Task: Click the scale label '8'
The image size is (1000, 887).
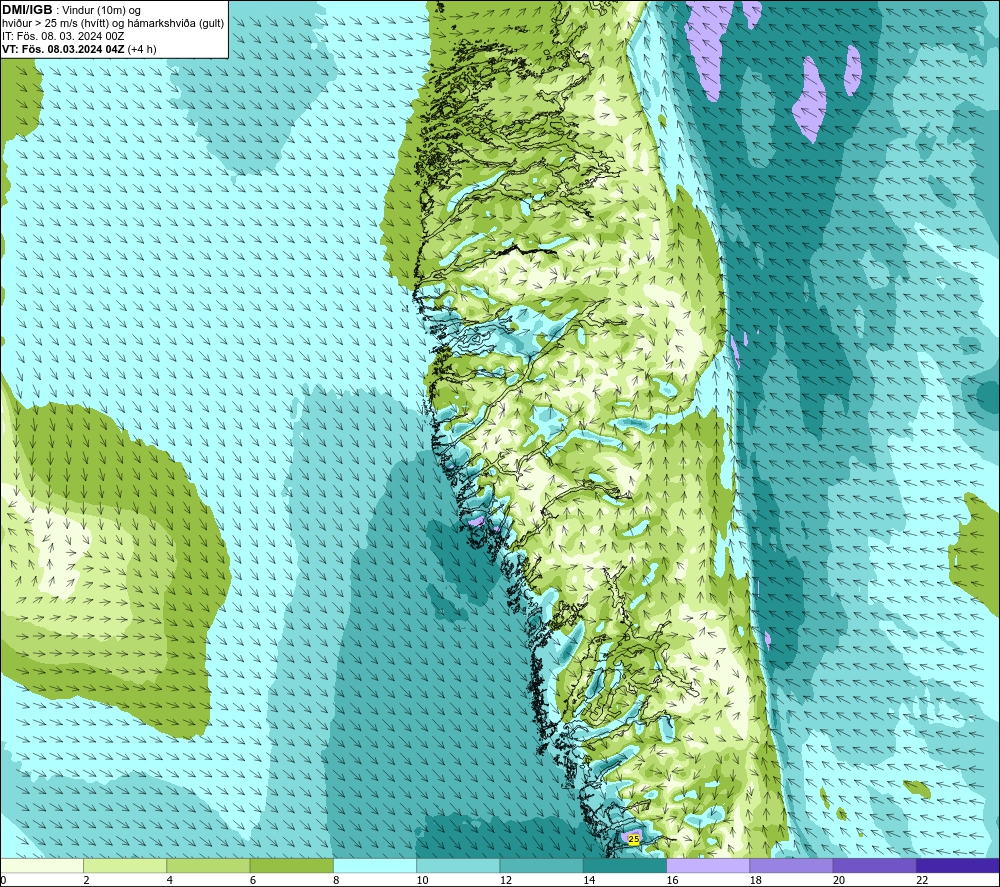Action: (336, 880)
